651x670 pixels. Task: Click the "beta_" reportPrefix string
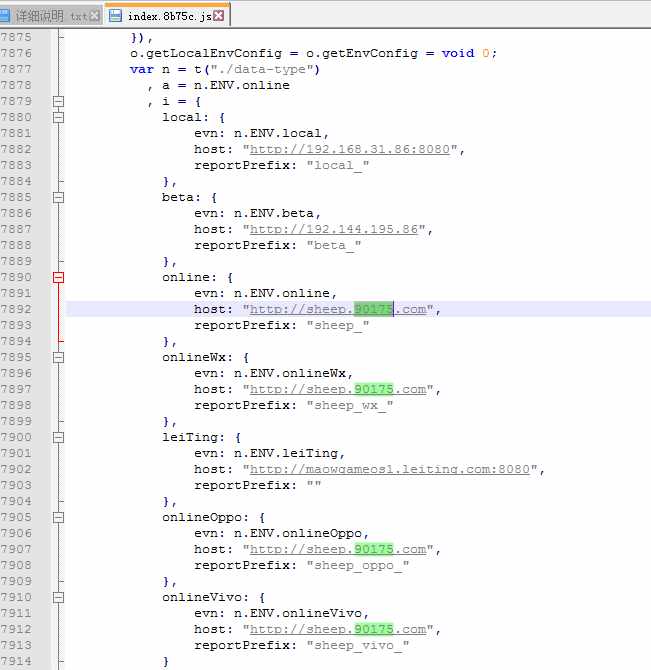coord(334,245)
